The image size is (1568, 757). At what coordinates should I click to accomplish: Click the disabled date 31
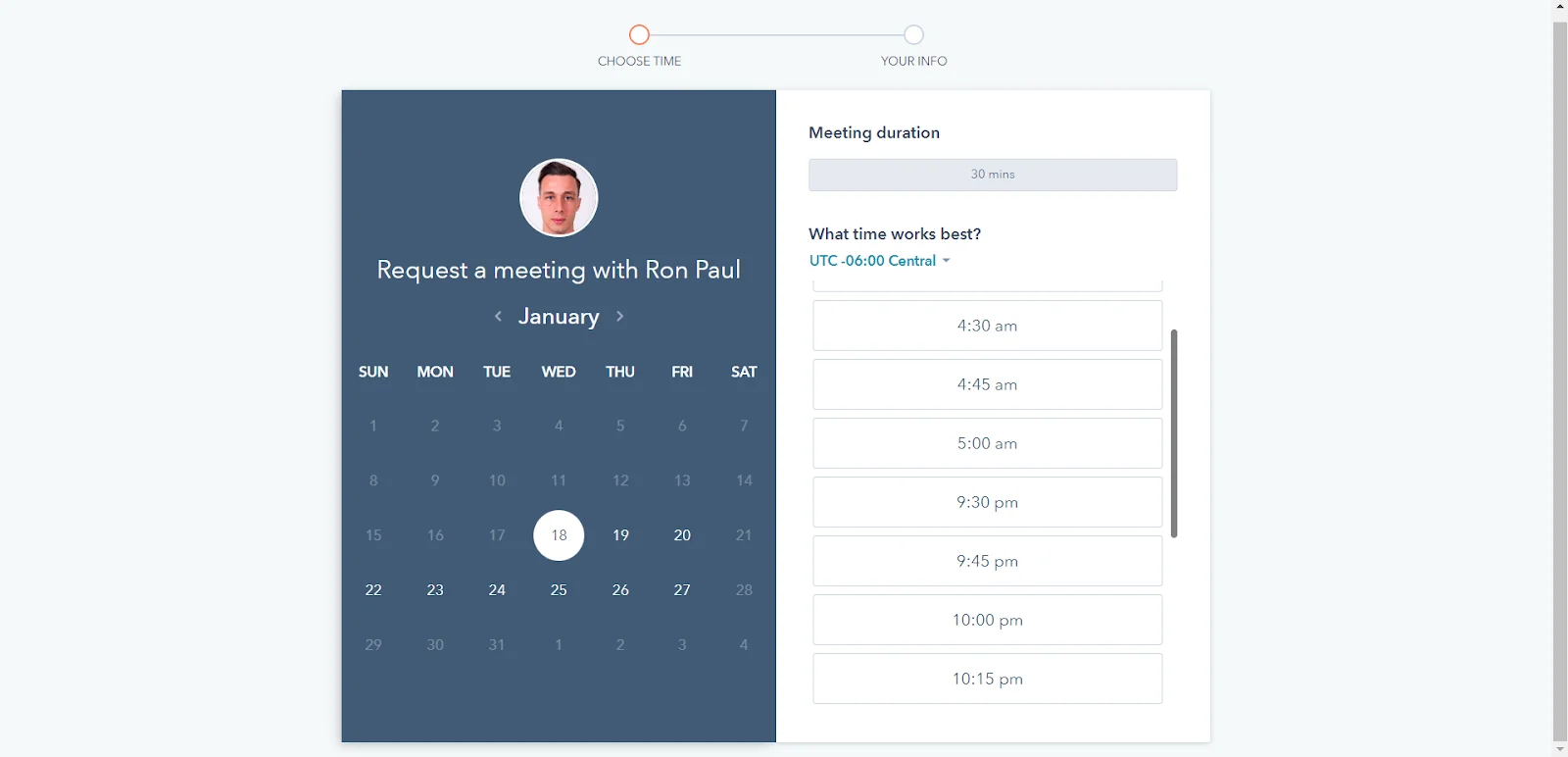(x=497, y=645)
